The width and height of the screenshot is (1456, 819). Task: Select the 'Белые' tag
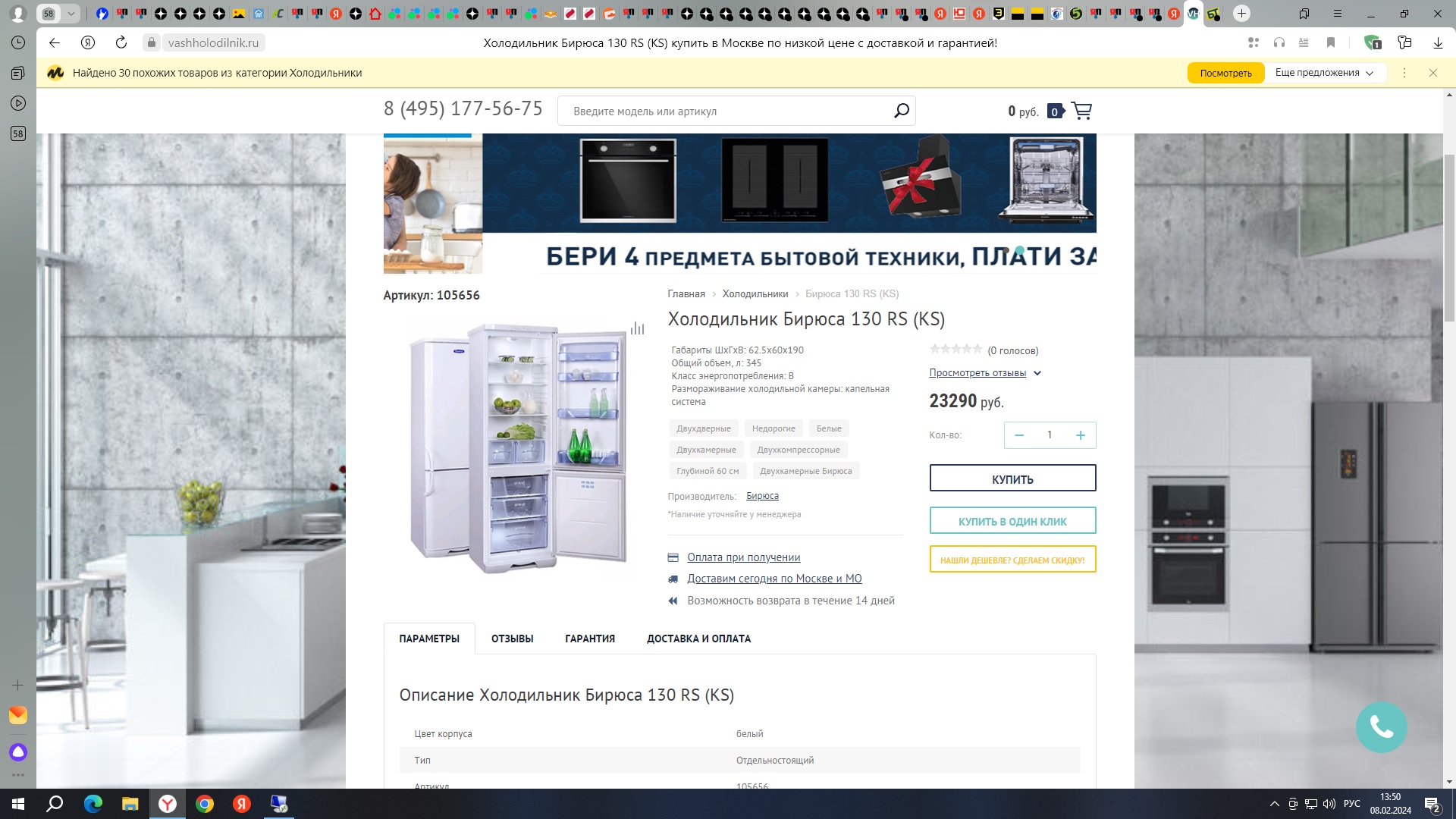(829, 428)
